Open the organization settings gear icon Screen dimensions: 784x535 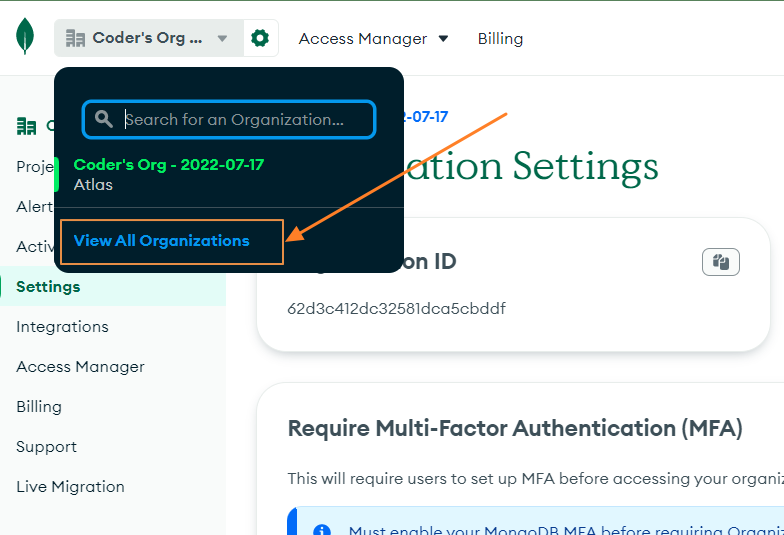[260, 38]
